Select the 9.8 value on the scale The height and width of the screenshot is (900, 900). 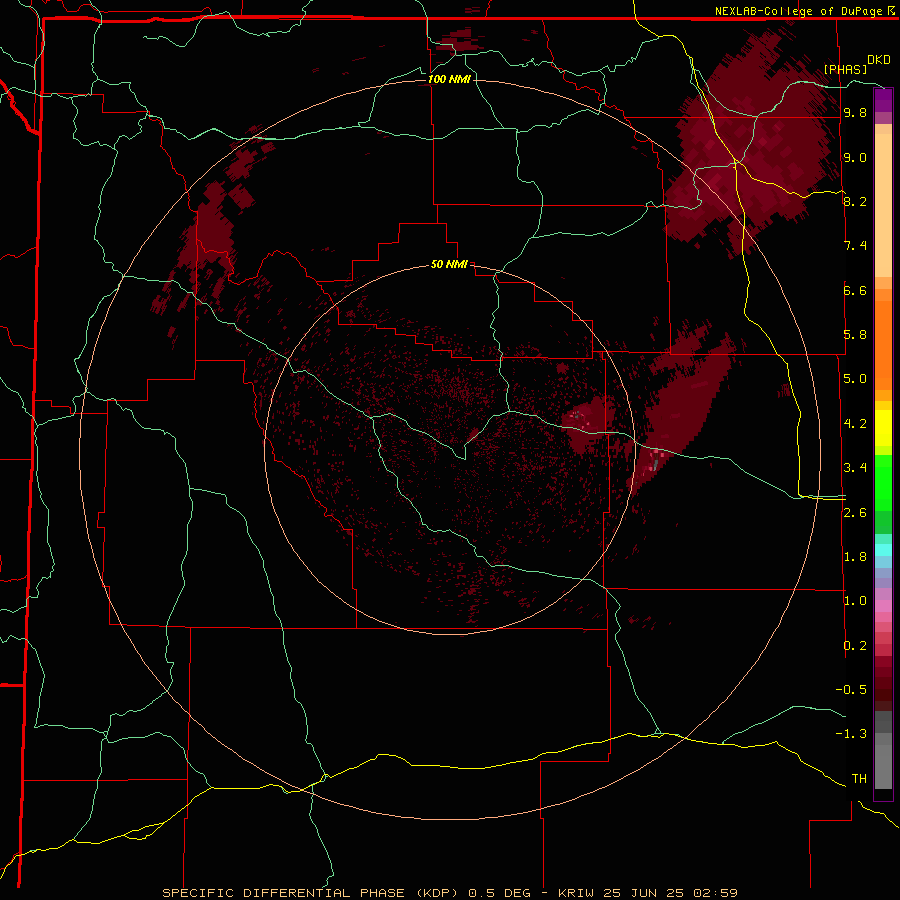coord(855,112)
